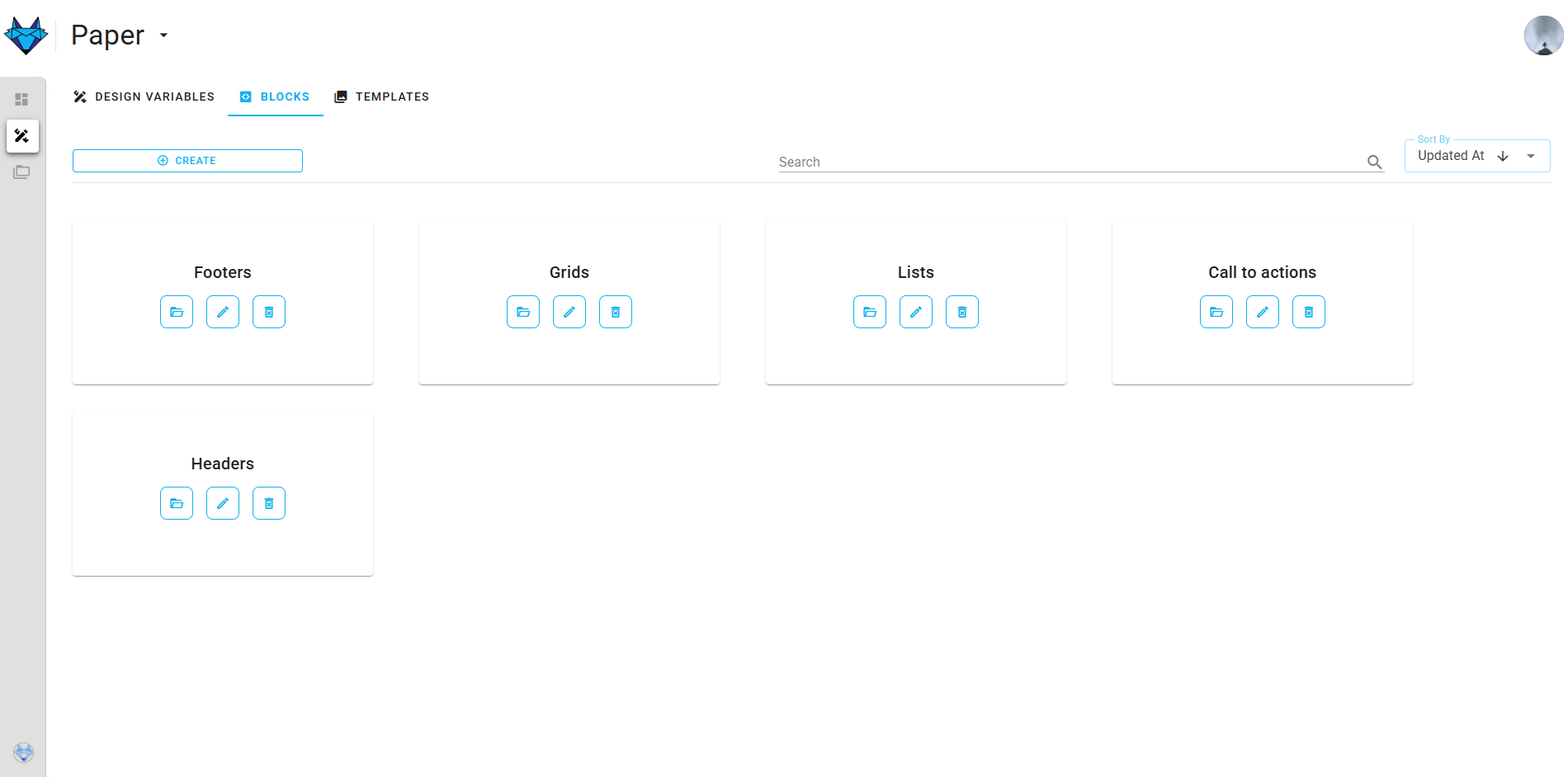Open the Call to actions folder icon
The height and width of the screenshot is (777, 1568).
point(1216,312)
